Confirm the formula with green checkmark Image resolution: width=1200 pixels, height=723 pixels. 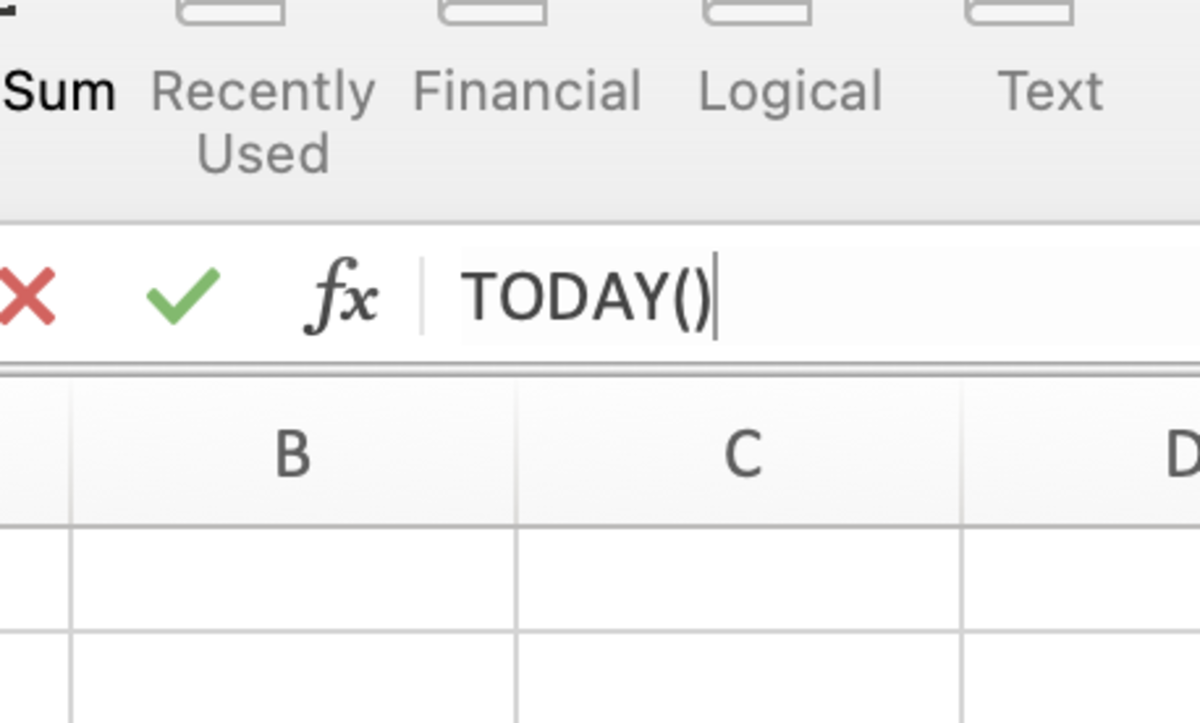183,296
